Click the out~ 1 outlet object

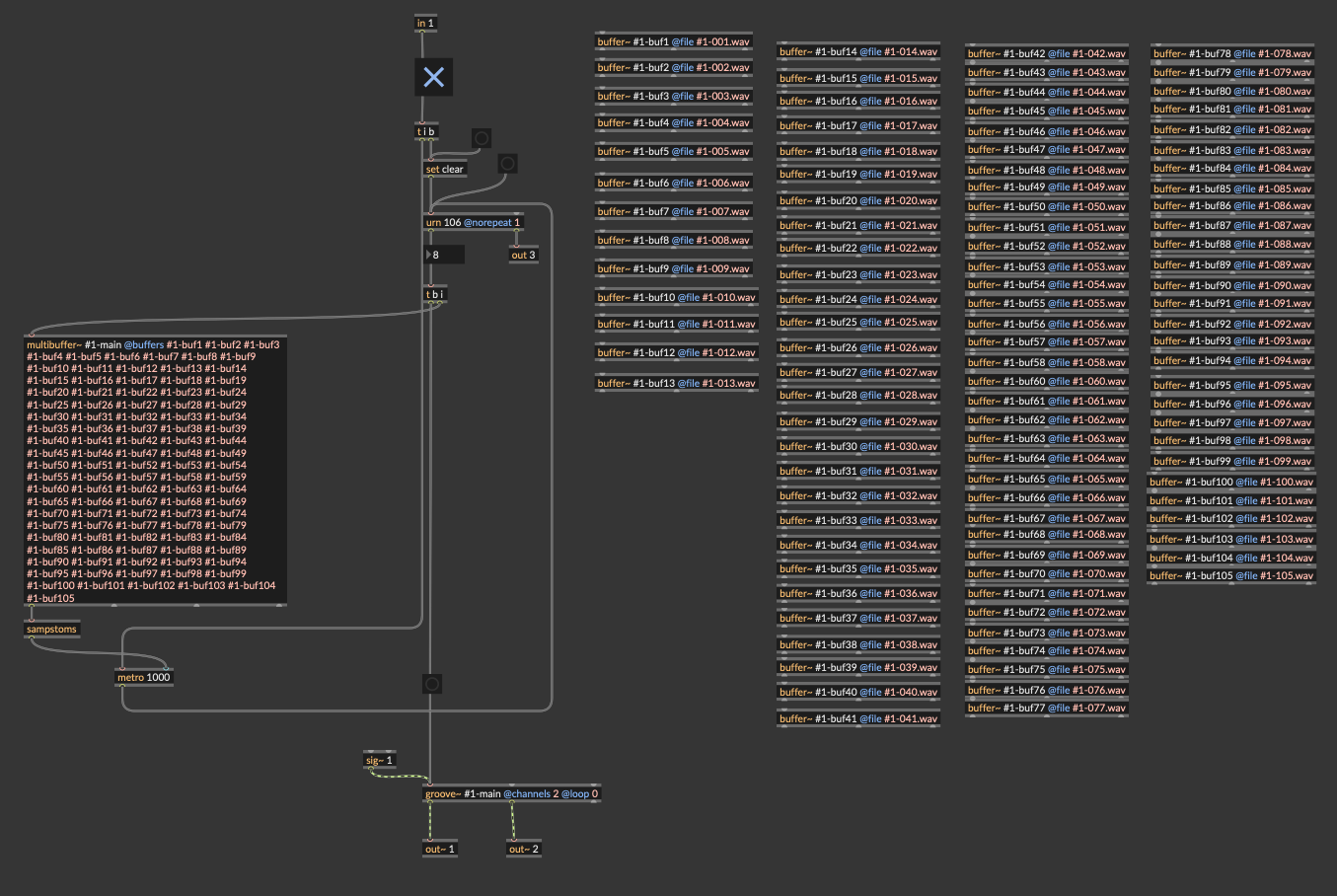coord(440,849)
